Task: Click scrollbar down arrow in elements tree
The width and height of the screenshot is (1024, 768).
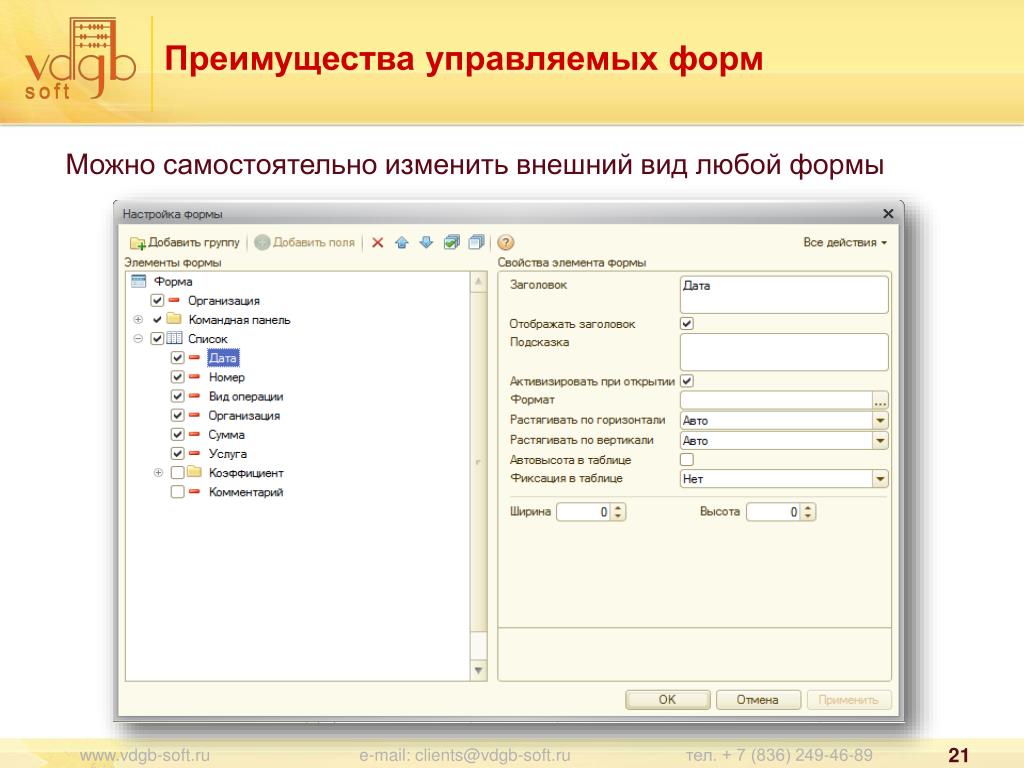Action: click(x=479, y=670)
